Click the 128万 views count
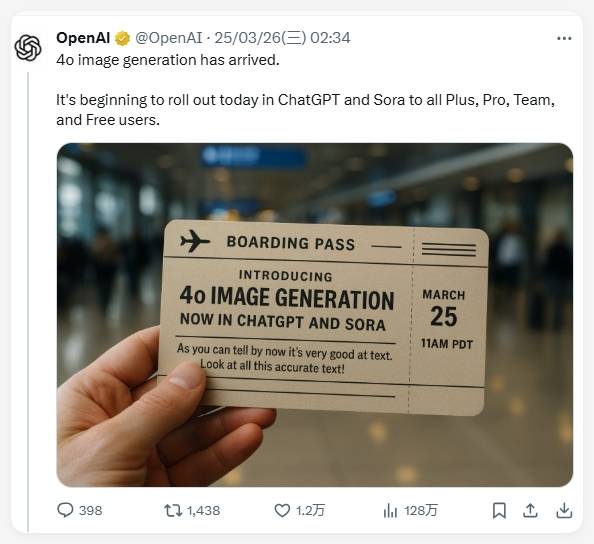594x544 pixels. coord(420,510)
